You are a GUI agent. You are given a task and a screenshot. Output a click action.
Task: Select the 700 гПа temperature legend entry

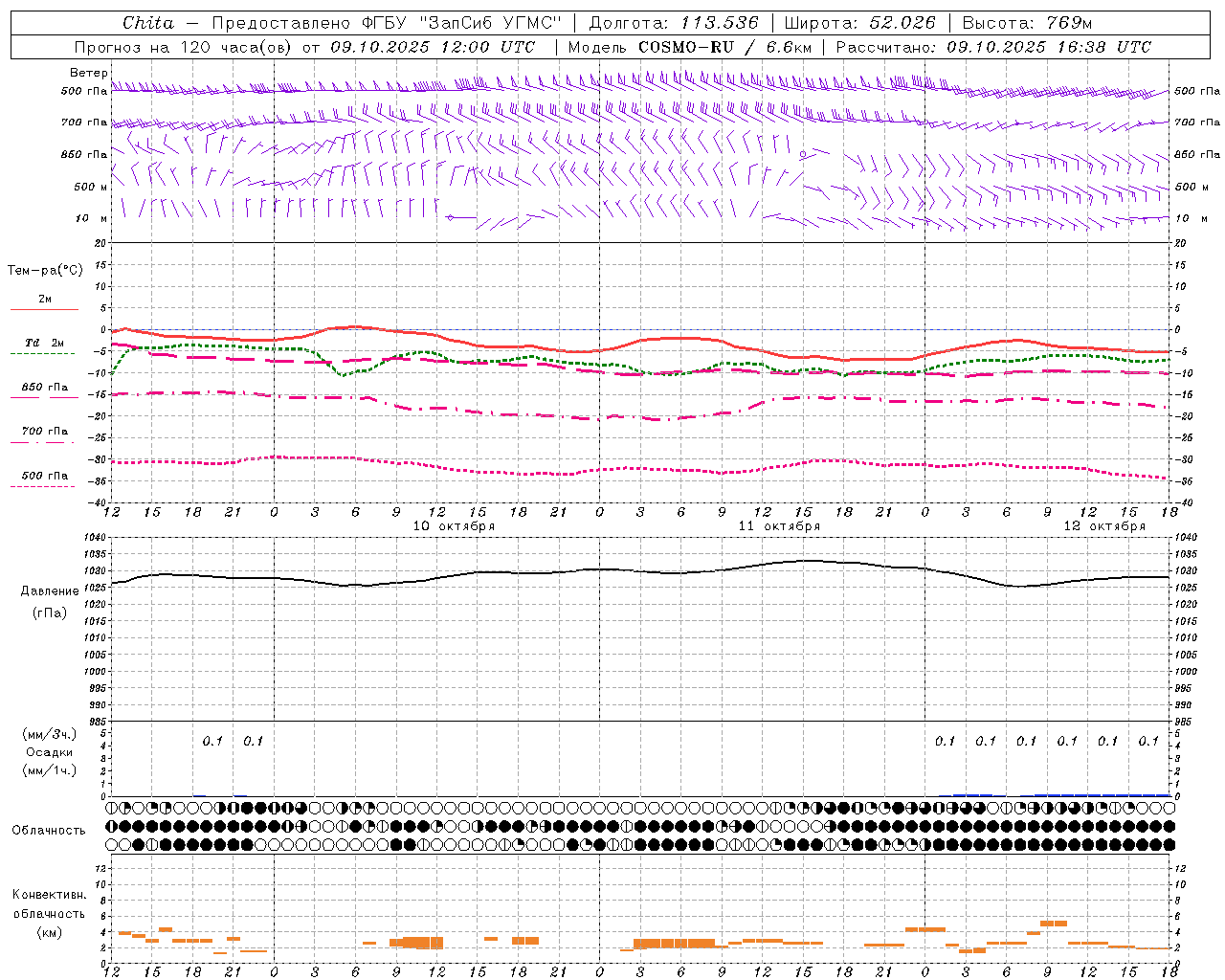point(44,432)
